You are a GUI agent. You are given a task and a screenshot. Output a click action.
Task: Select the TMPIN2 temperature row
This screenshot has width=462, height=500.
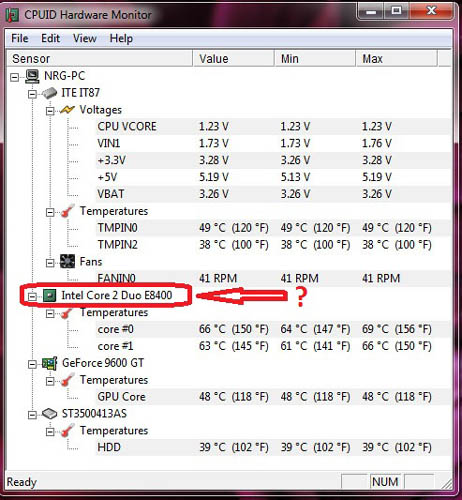tap(273, 245)
